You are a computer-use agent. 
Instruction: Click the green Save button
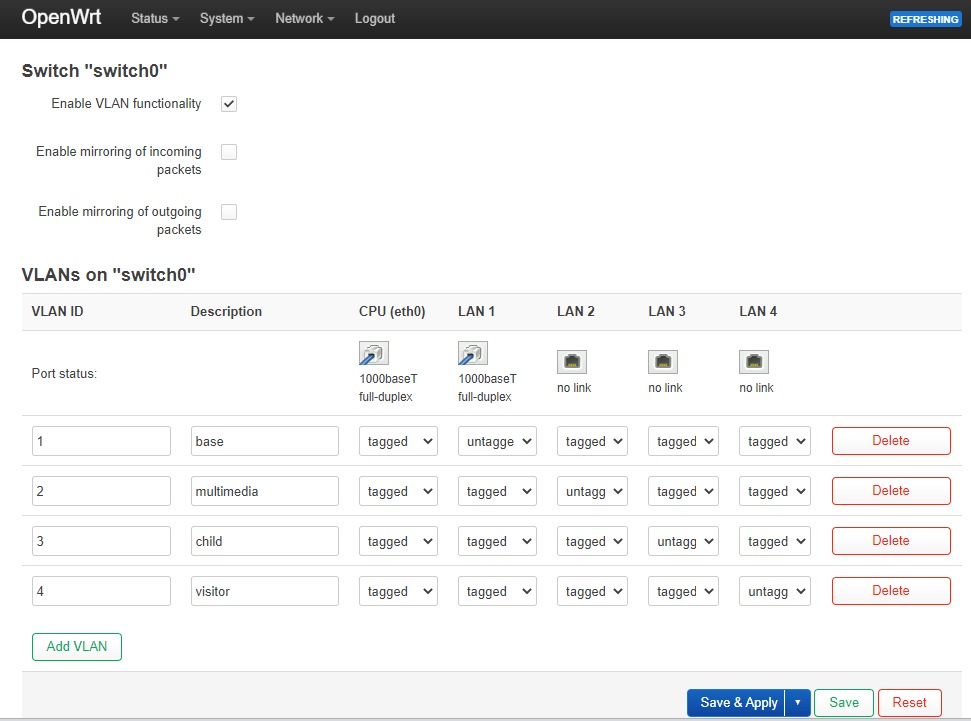(x=843, y=703)
